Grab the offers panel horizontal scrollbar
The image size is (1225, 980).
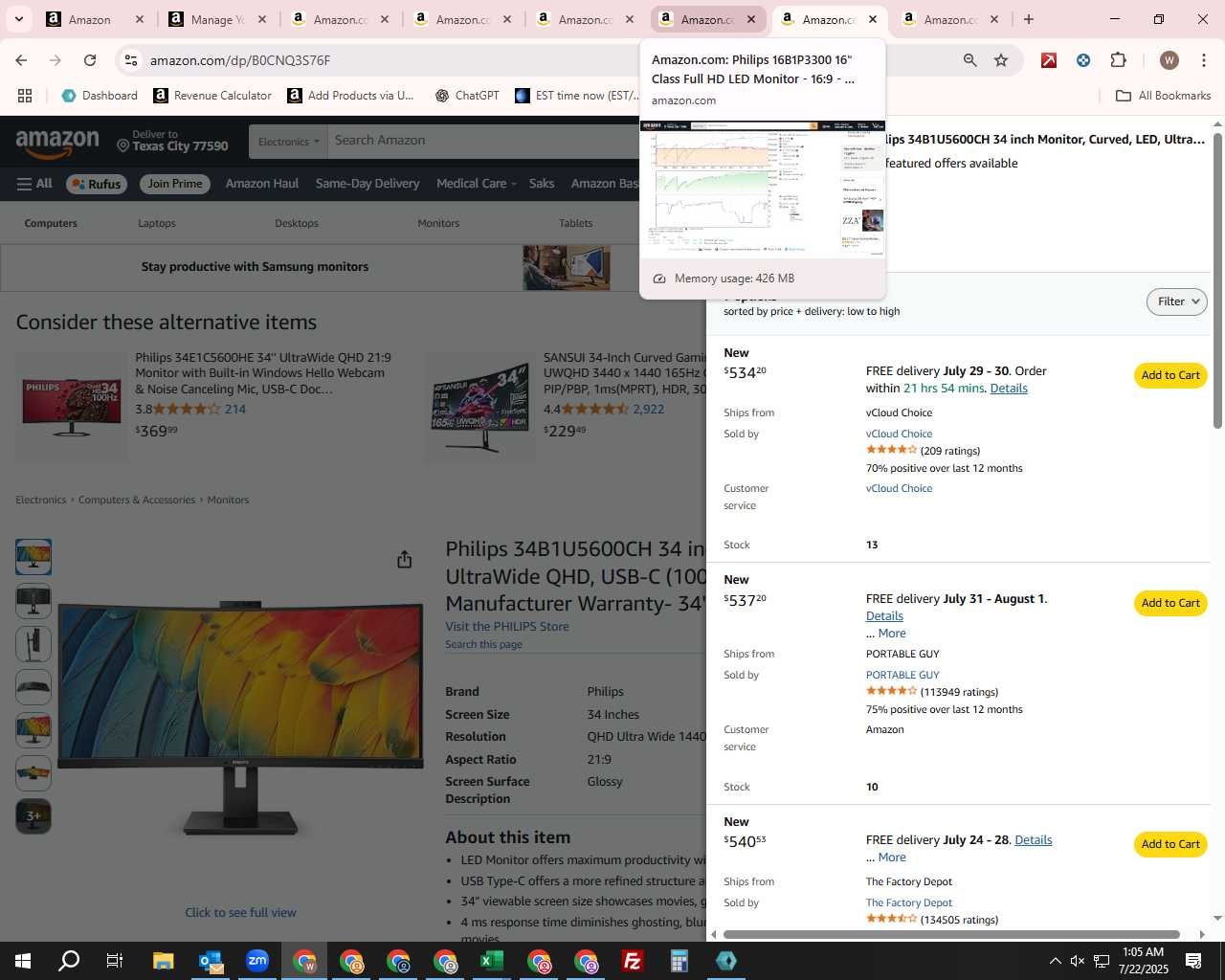[951, 934]
